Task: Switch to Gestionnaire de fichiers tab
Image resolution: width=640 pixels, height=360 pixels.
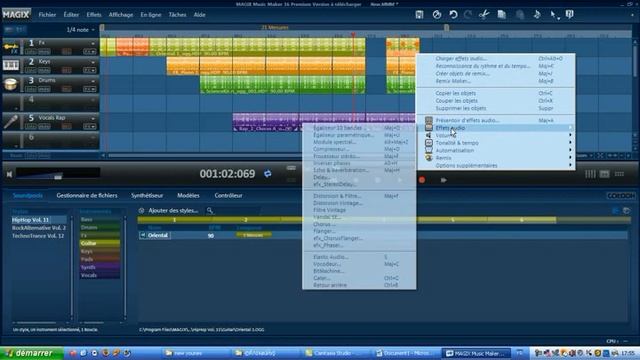Action: [87, 196]
